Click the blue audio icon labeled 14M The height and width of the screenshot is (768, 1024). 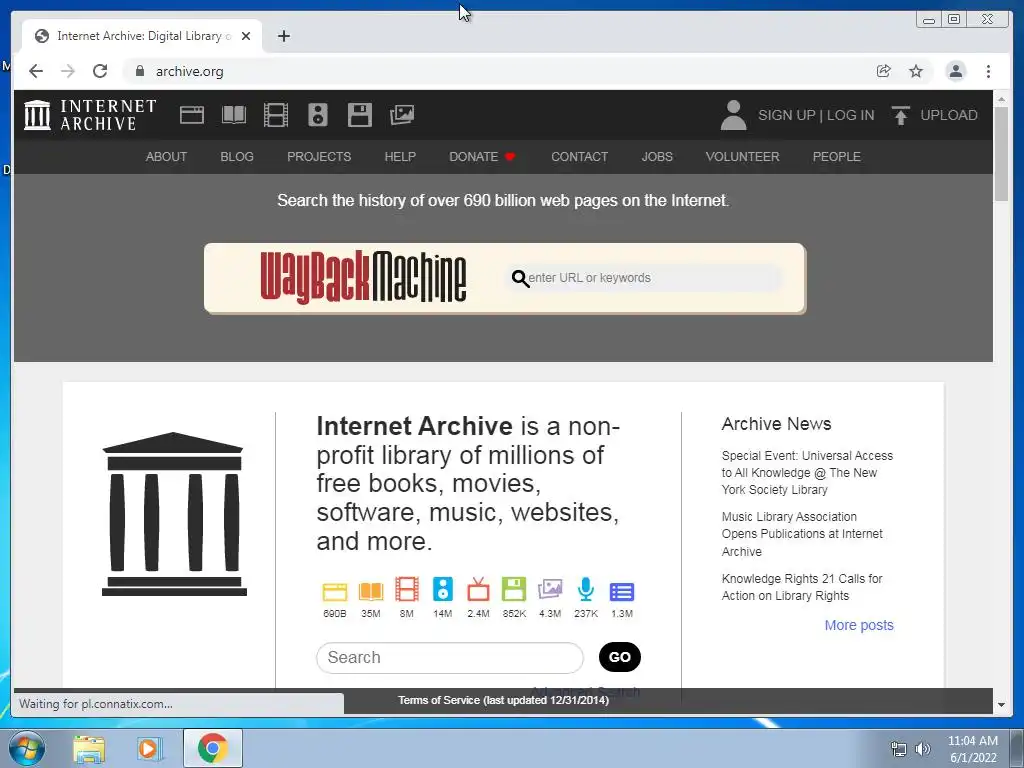(x=442, y=590)
